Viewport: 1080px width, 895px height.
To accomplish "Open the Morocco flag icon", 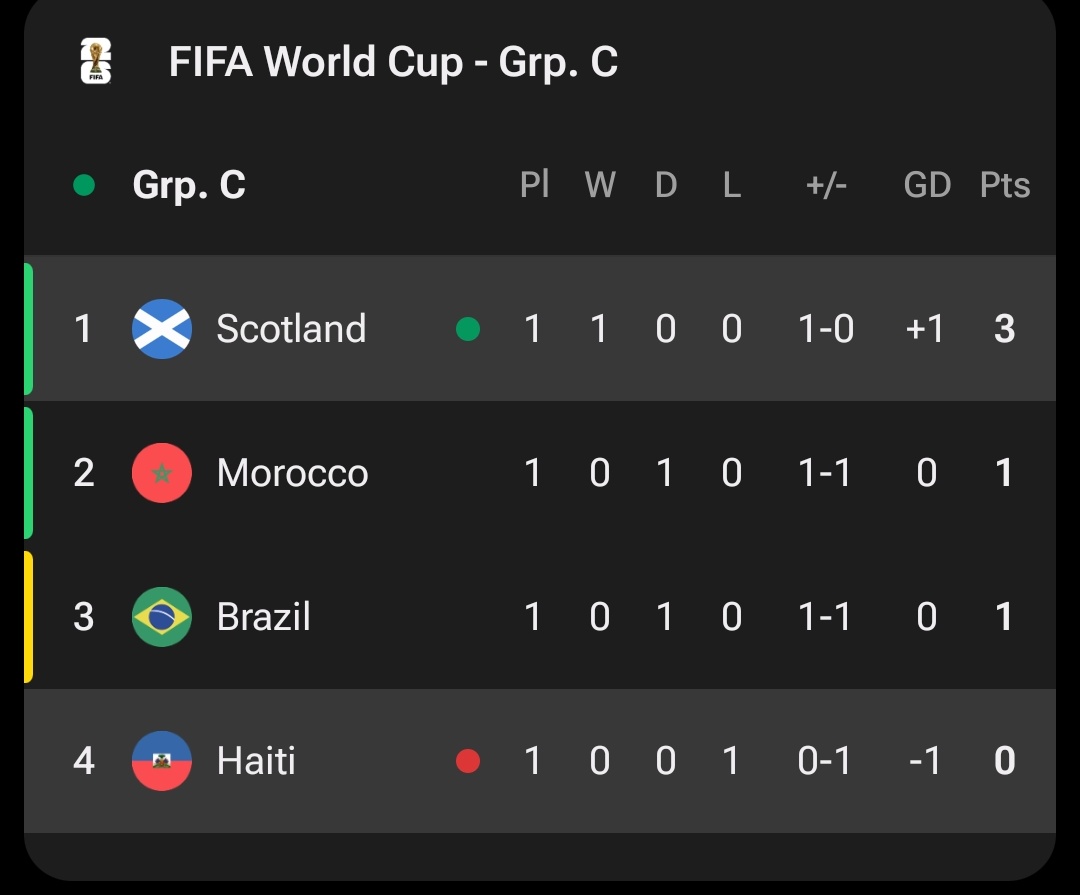I will click(162, 473).
